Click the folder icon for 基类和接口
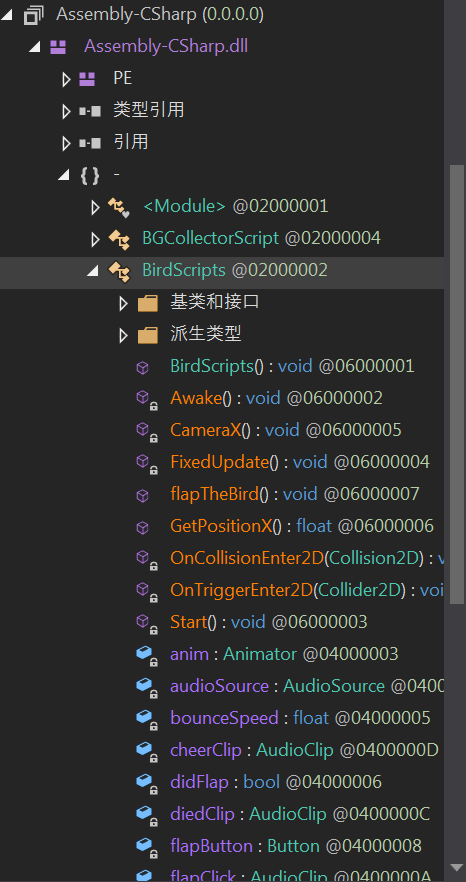The height and width of the screenshot is (882, 466). click(x=147, y=304)
